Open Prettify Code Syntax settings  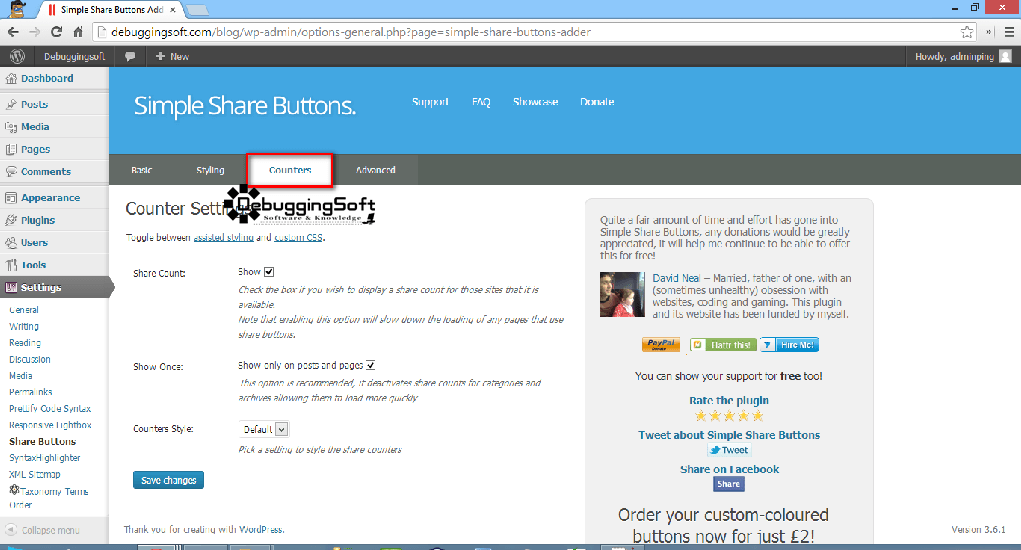click(x=50, y=409)
